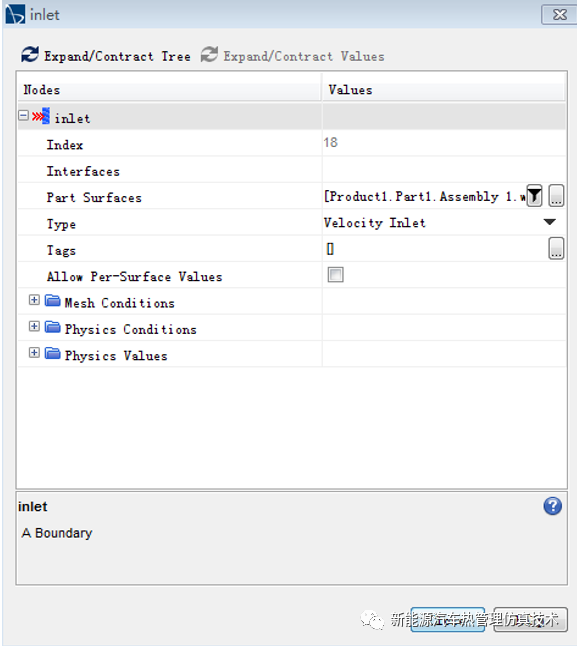Click the blue help question mark icon

(x=552, y=506)
